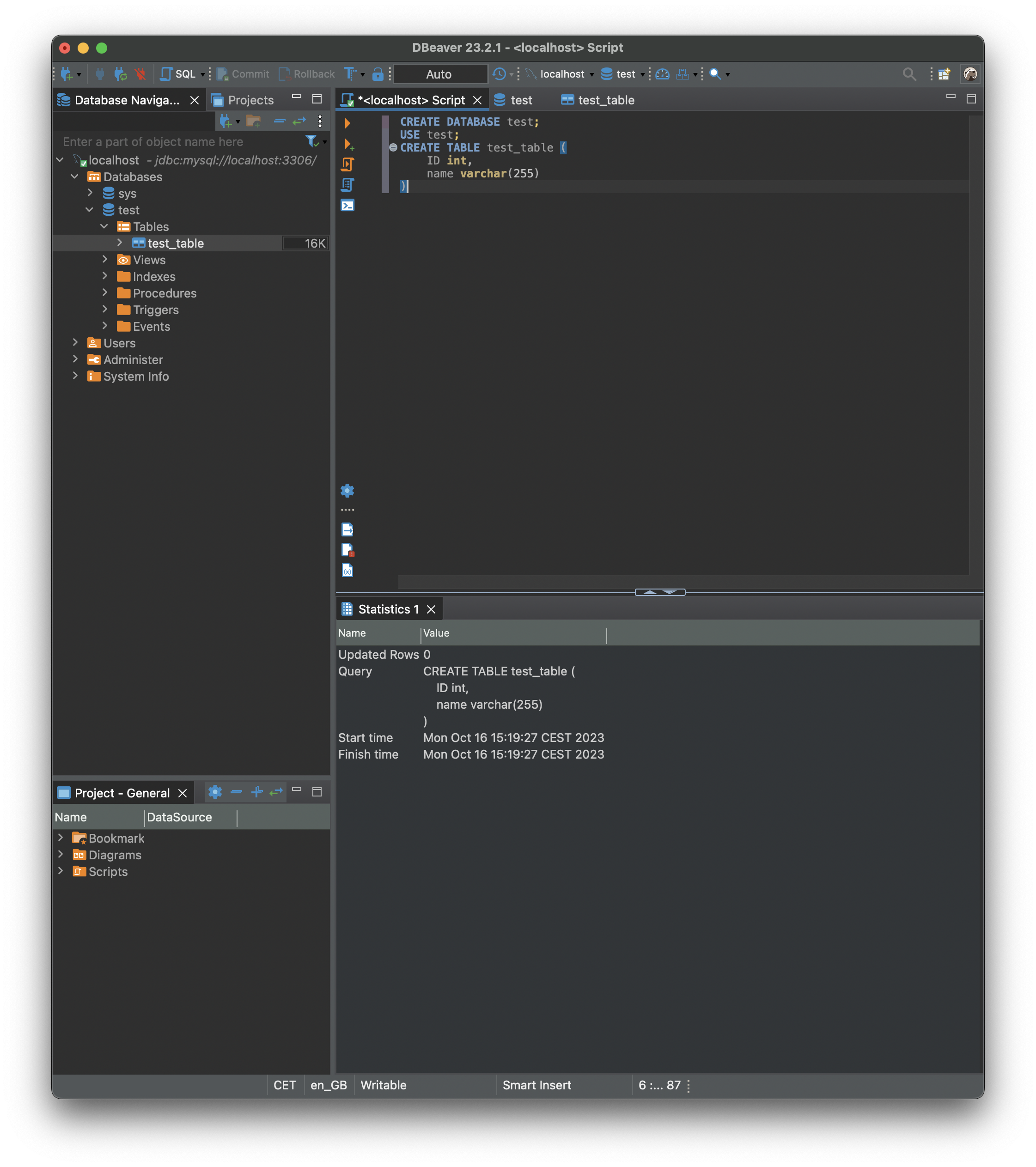Click the show variables panel icon

click(x=347, y=571)
